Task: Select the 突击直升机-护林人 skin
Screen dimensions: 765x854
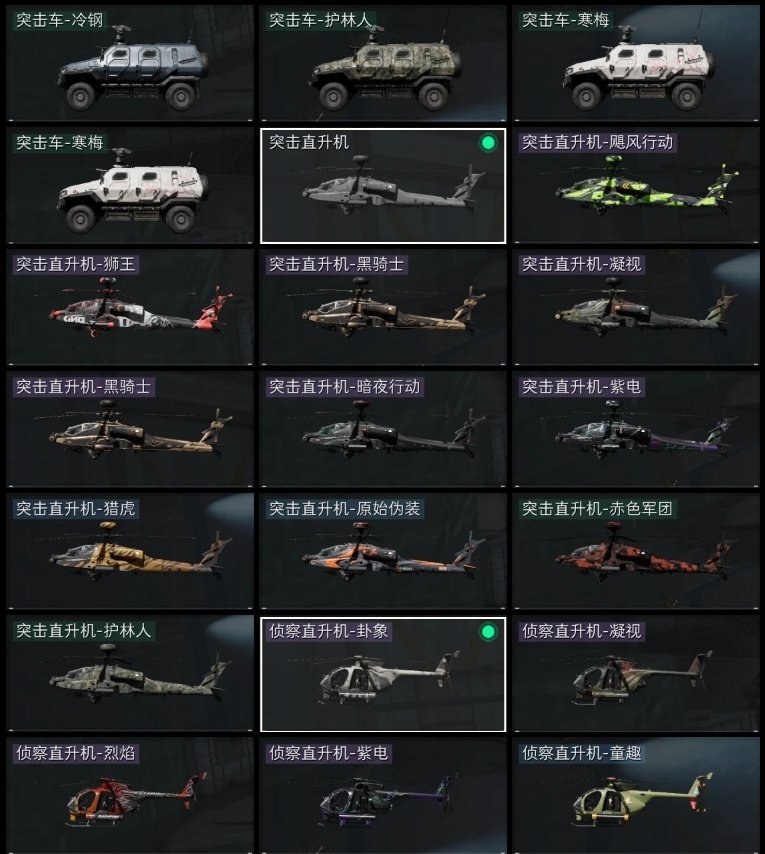Action: (130, 674)
